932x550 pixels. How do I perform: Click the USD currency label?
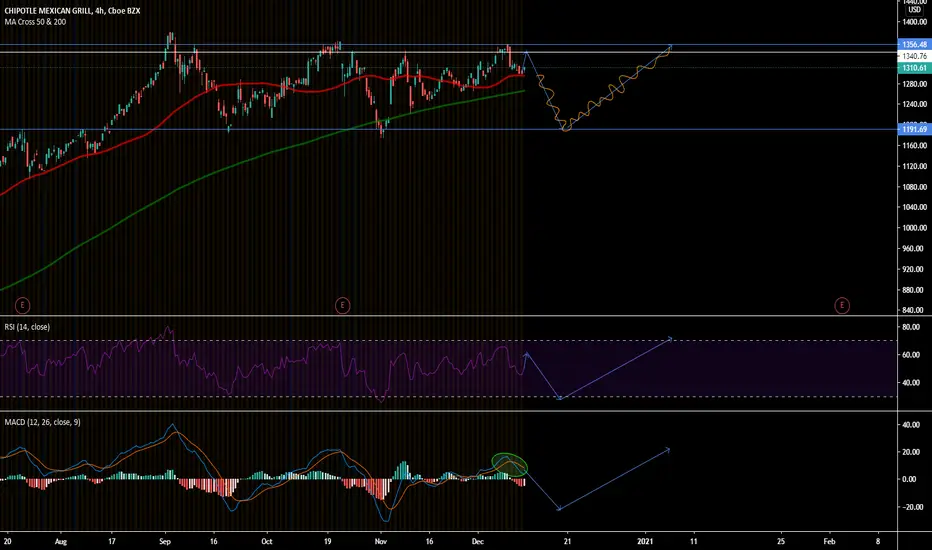pyautogui.click(x=914, y=10)
